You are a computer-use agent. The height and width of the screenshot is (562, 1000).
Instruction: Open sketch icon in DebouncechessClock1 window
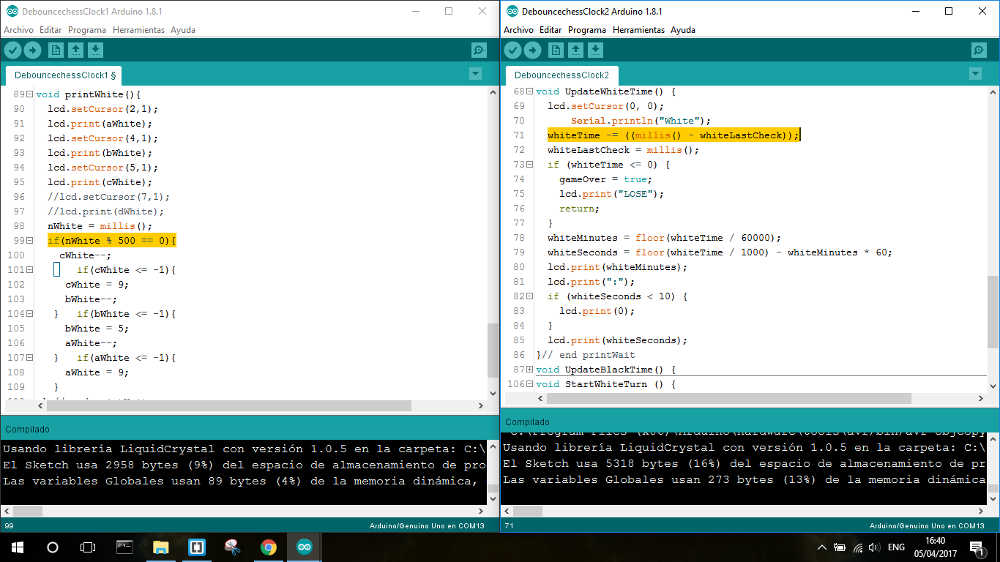point(75,50)
